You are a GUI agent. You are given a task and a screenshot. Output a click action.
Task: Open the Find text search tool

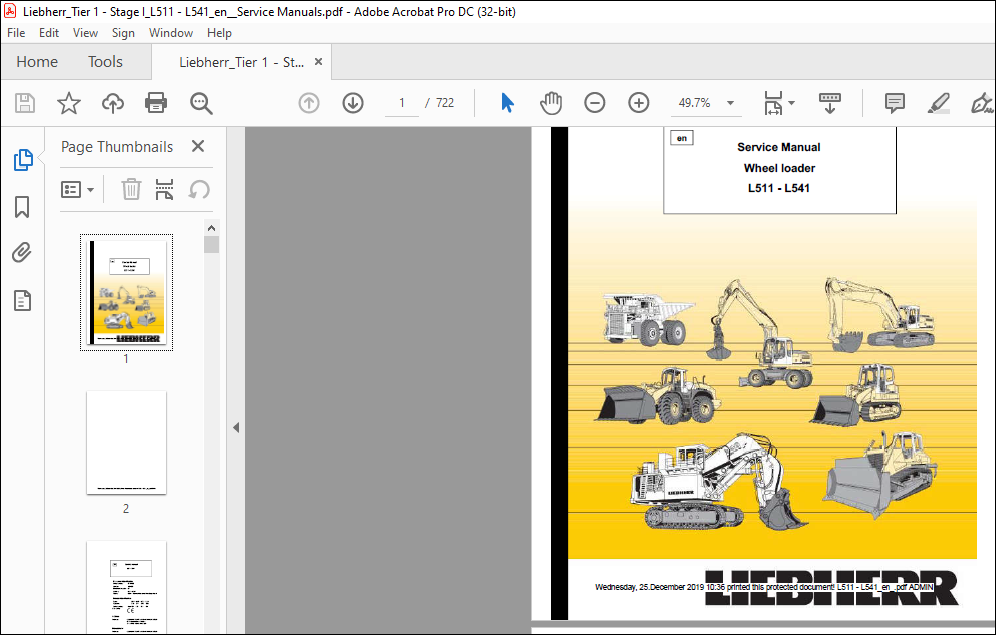click(201, 103)
